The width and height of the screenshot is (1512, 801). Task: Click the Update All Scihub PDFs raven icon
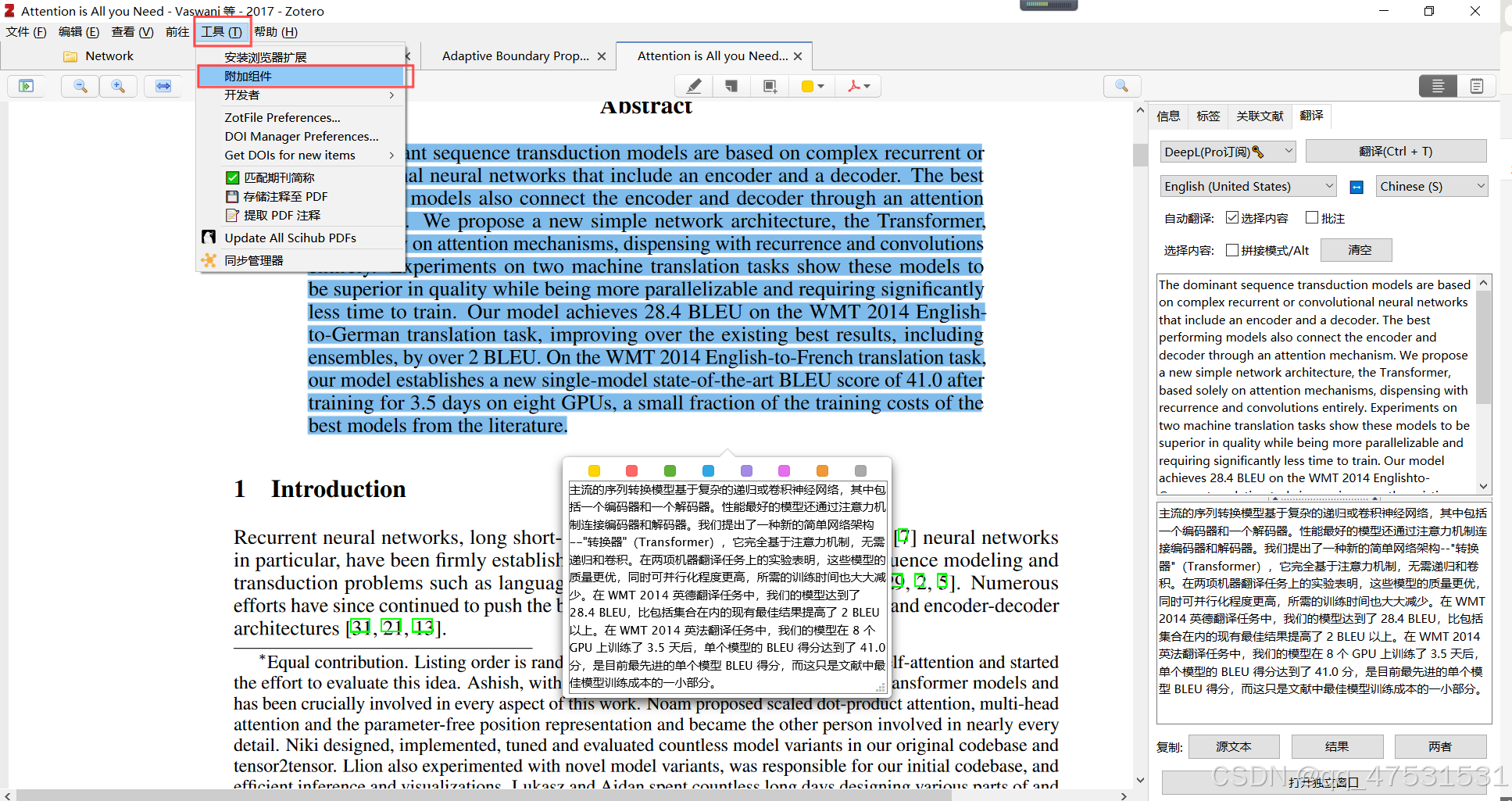click(x=209, y=238)
